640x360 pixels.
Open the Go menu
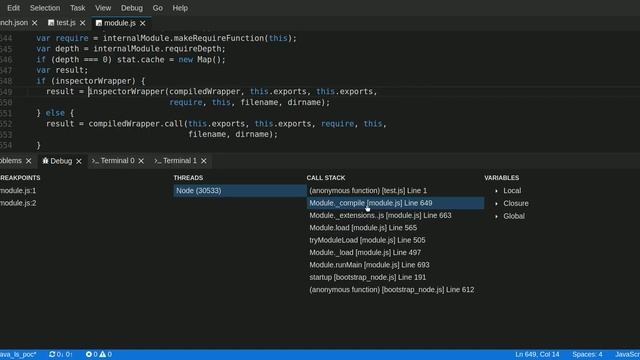[158, 8]
